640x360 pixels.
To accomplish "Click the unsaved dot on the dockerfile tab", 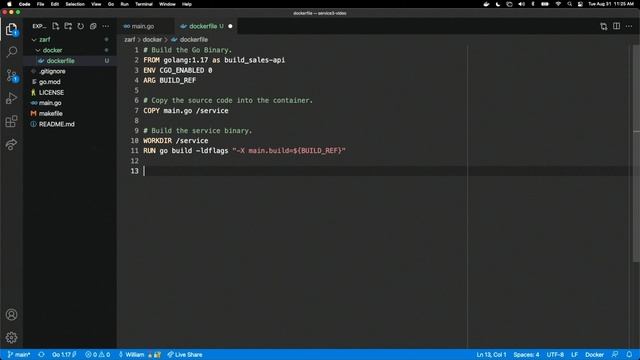I will (230, 26).
